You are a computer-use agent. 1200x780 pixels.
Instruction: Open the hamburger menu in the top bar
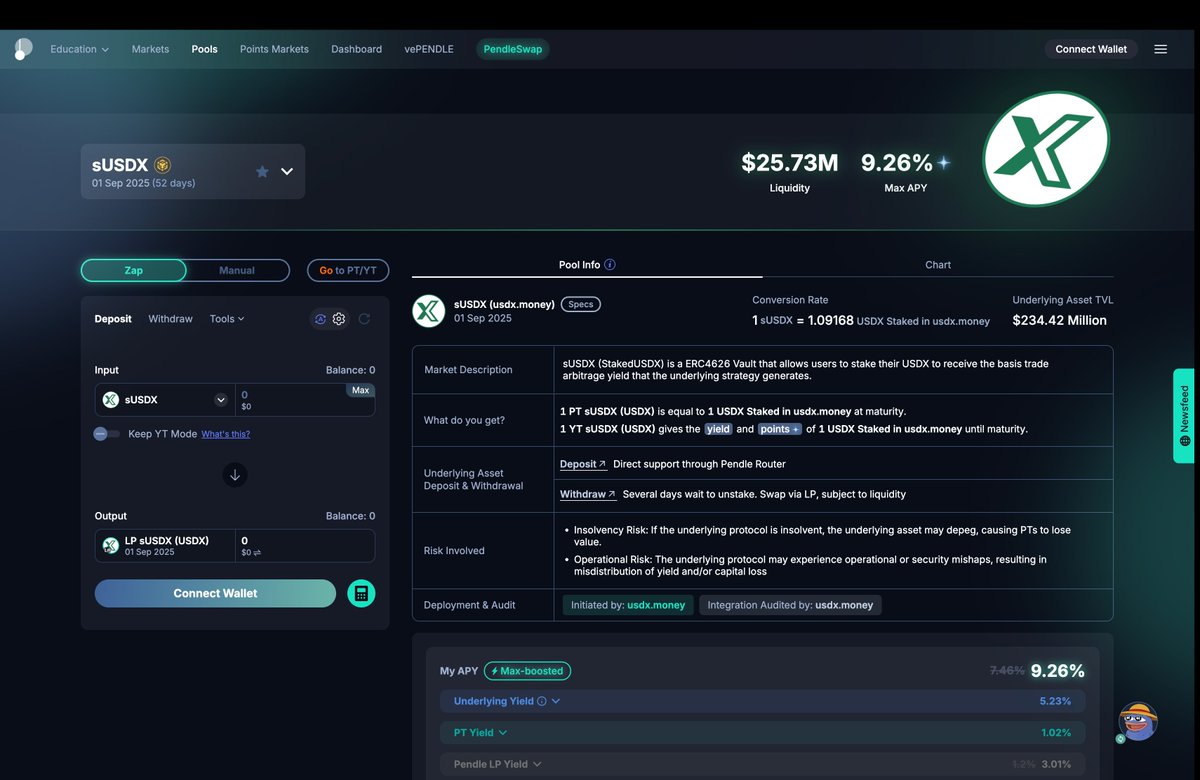pyautogui.click(x=1160, y=49)
